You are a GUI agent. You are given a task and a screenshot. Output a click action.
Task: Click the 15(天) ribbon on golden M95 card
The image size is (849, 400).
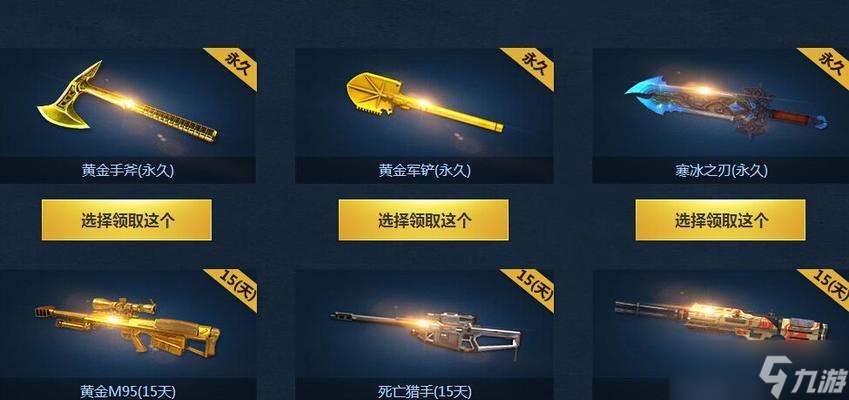point(234,287)
